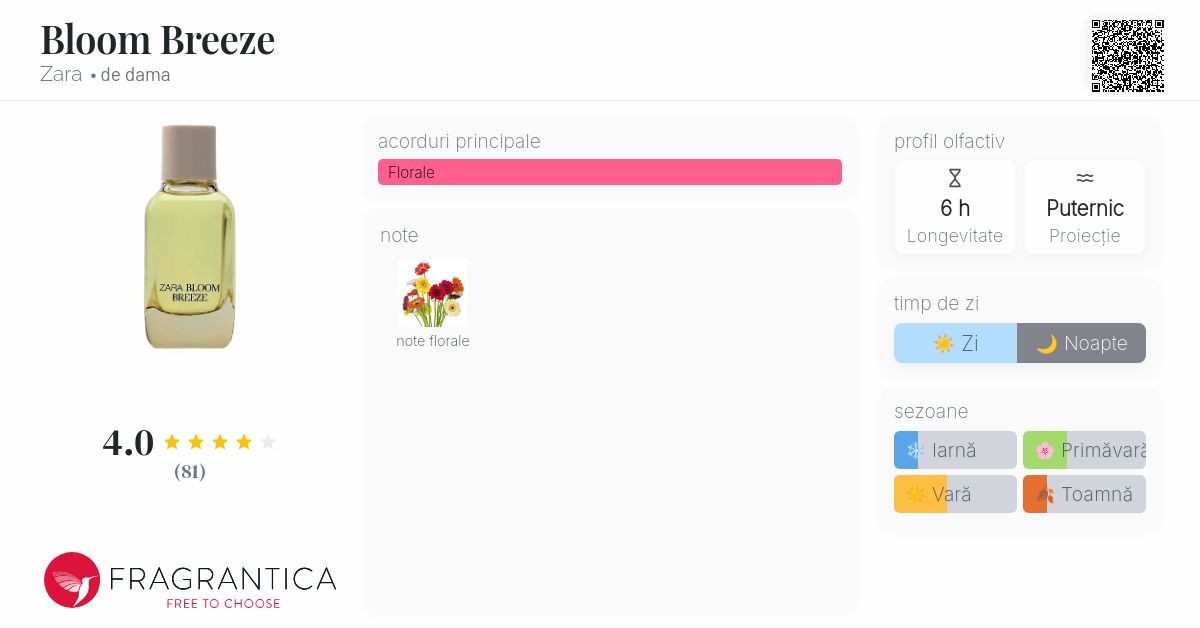Click the sun Vară icon
This screenshot has height=628, width=1200.
point(916,495)
